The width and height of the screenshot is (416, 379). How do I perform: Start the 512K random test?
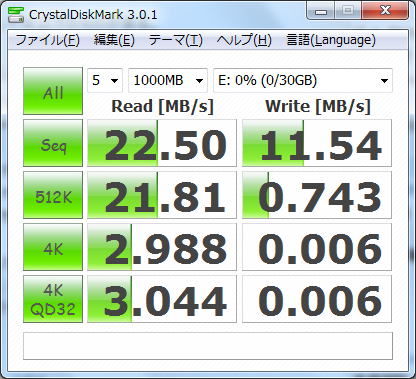53,195
